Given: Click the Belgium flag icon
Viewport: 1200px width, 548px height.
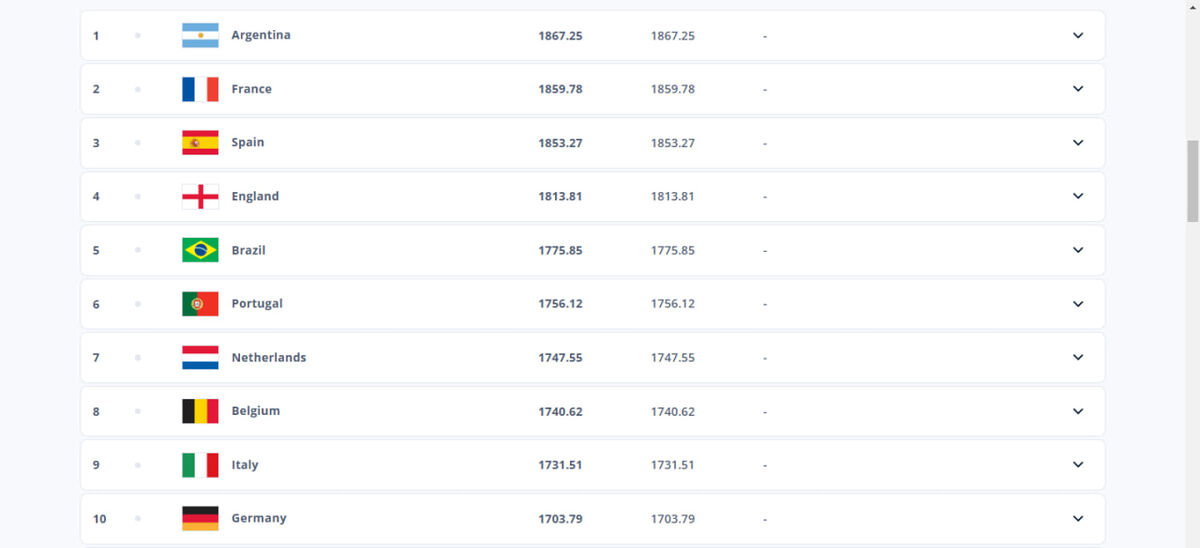Looking at the screenshot, I should coord(200,411).
